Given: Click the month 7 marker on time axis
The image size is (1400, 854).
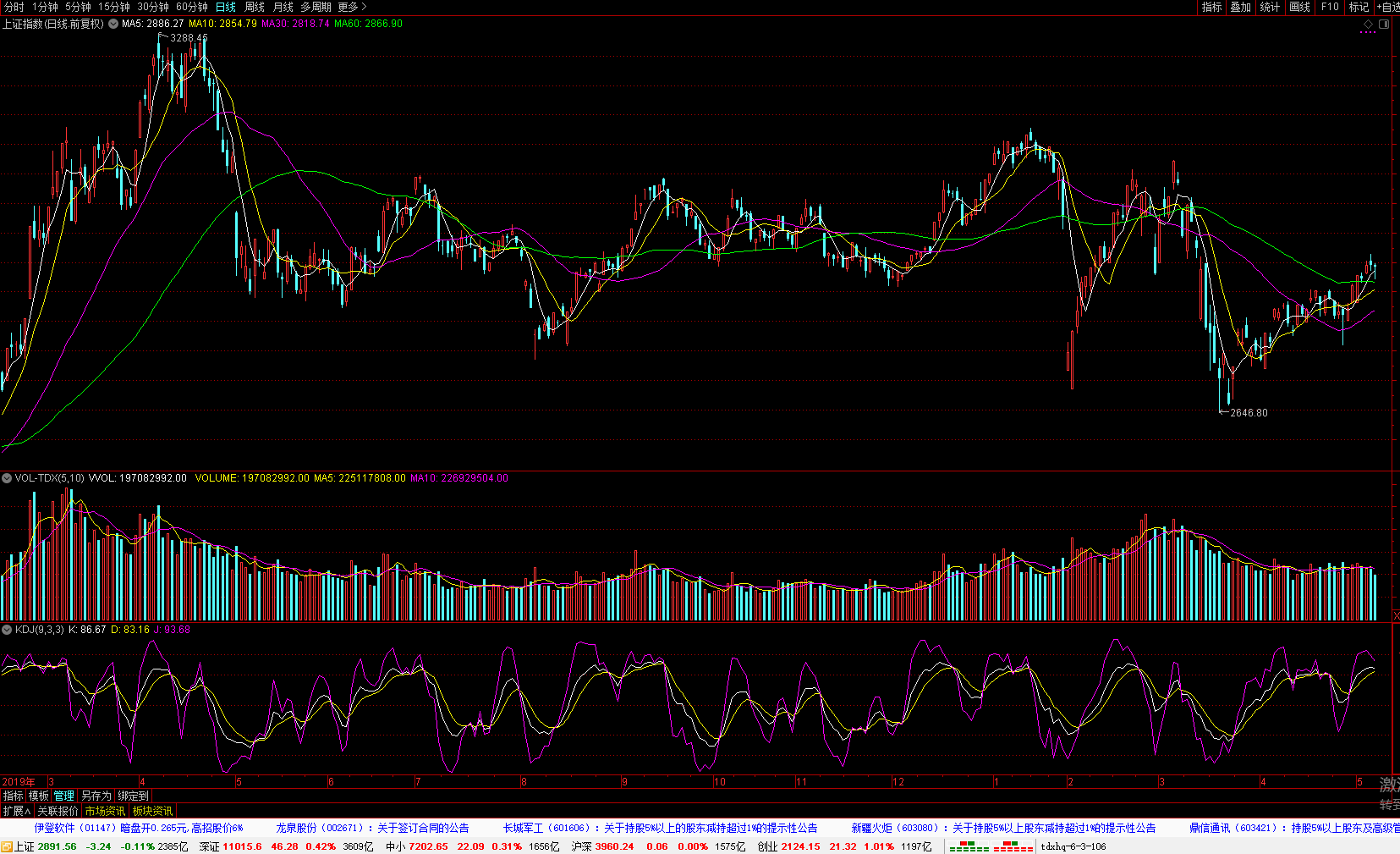Looking at the screenshot, I should (418, 782).
